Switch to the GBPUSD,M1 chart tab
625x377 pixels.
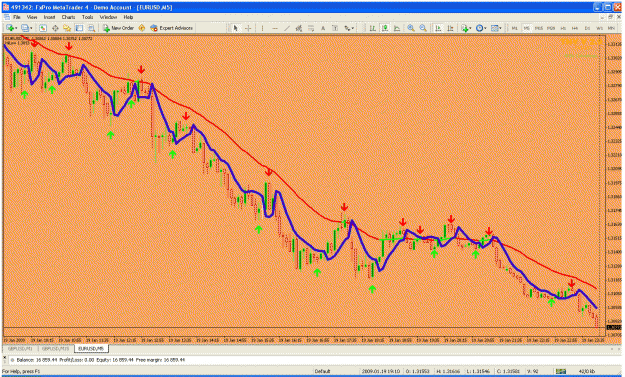(x=20, y=349)
